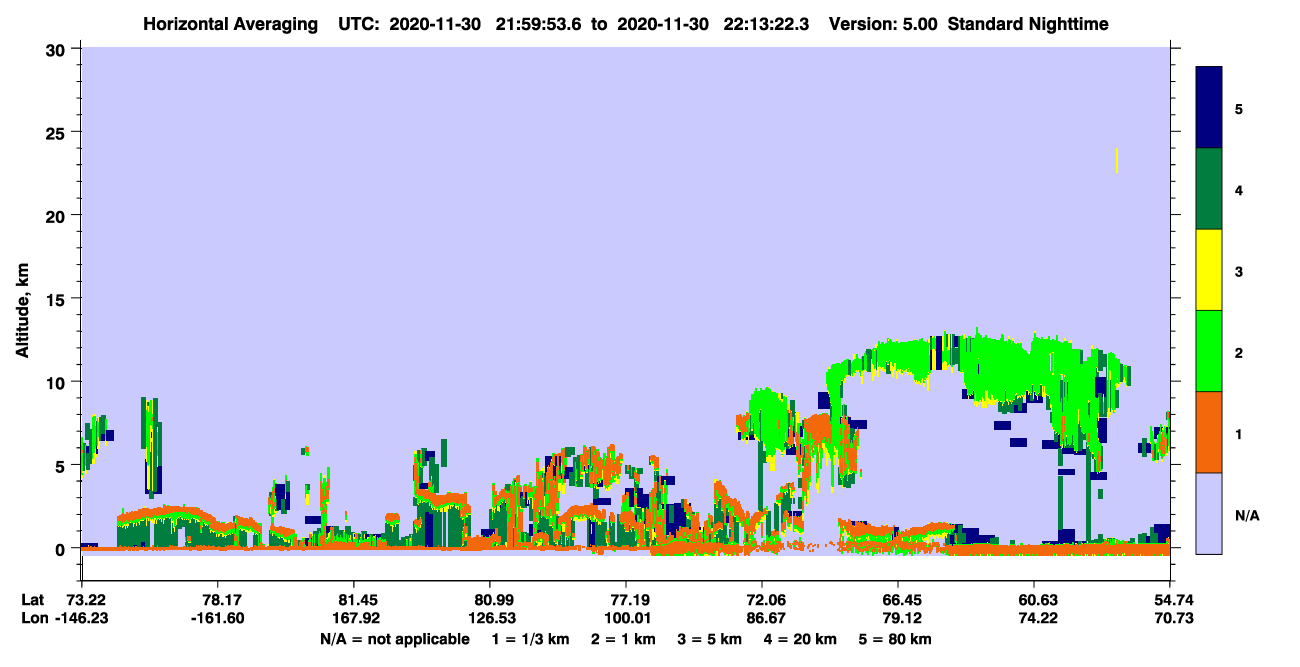
Task: Click longitude value -146.23
Action: point(82,618)
